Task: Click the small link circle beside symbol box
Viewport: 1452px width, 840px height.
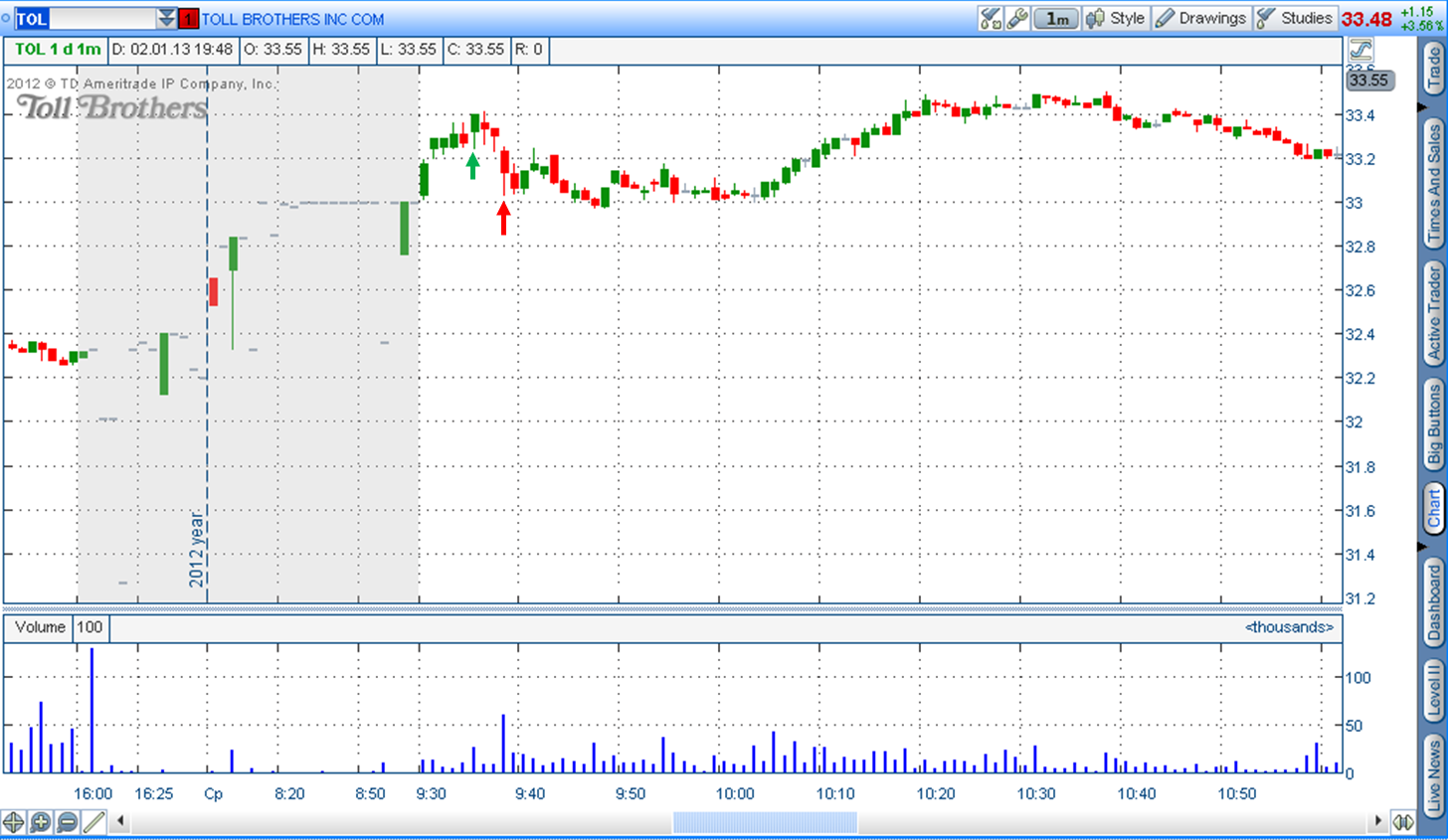Action: tap(6, 17)
